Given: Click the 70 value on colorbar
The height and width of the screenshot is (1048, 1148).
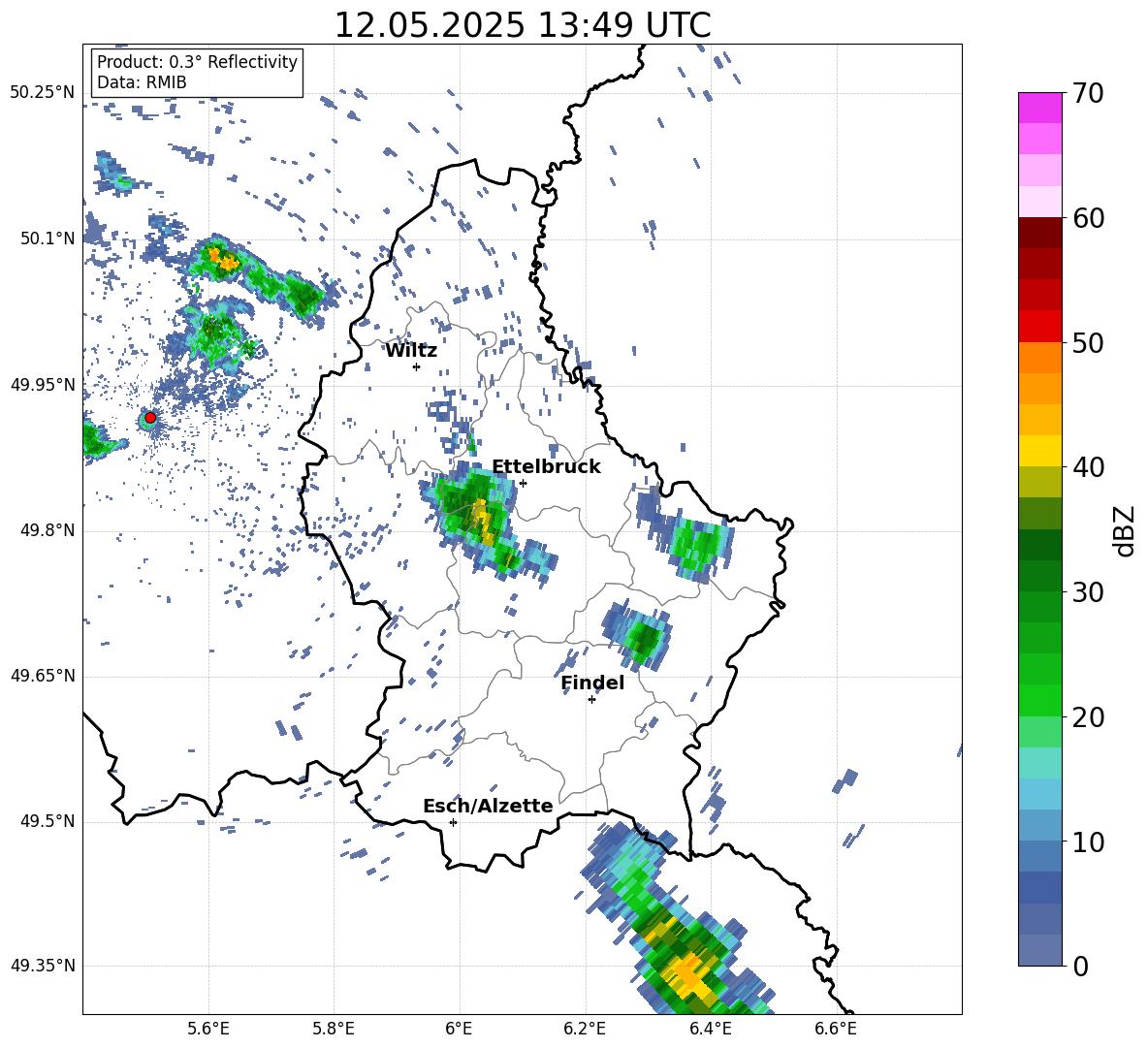Looking at the screenshot, I should tap(1087, 93).
